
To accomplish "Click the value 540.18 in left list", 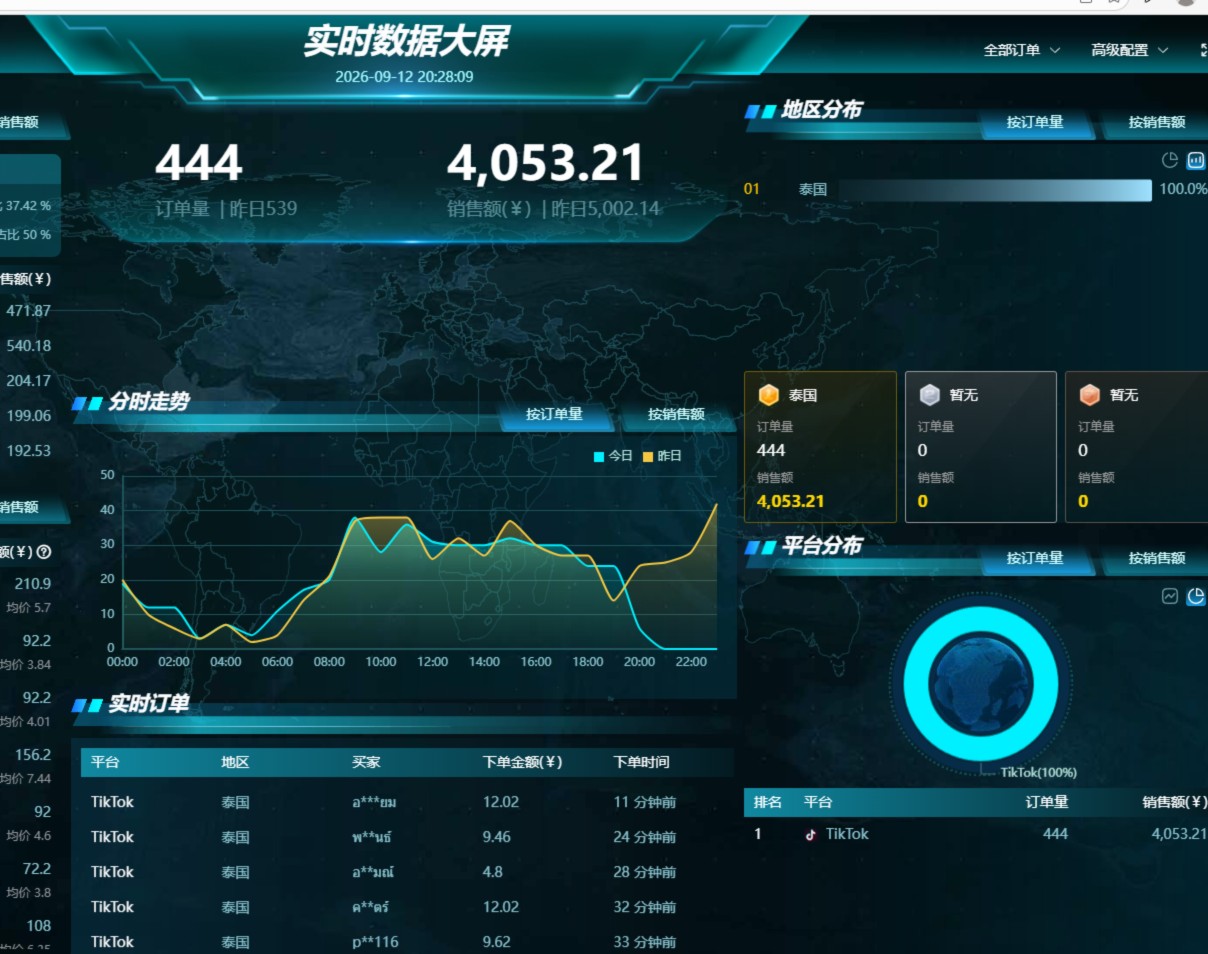I will tap(28, 346).
